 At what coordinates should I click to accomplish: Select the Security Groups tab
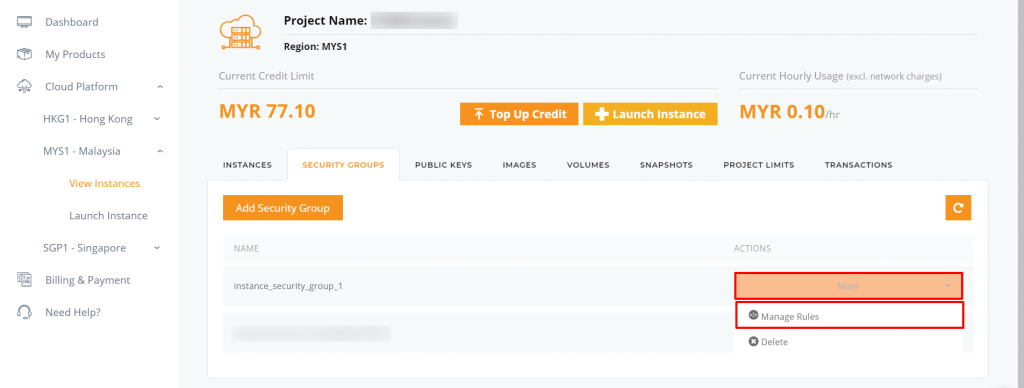343,165
